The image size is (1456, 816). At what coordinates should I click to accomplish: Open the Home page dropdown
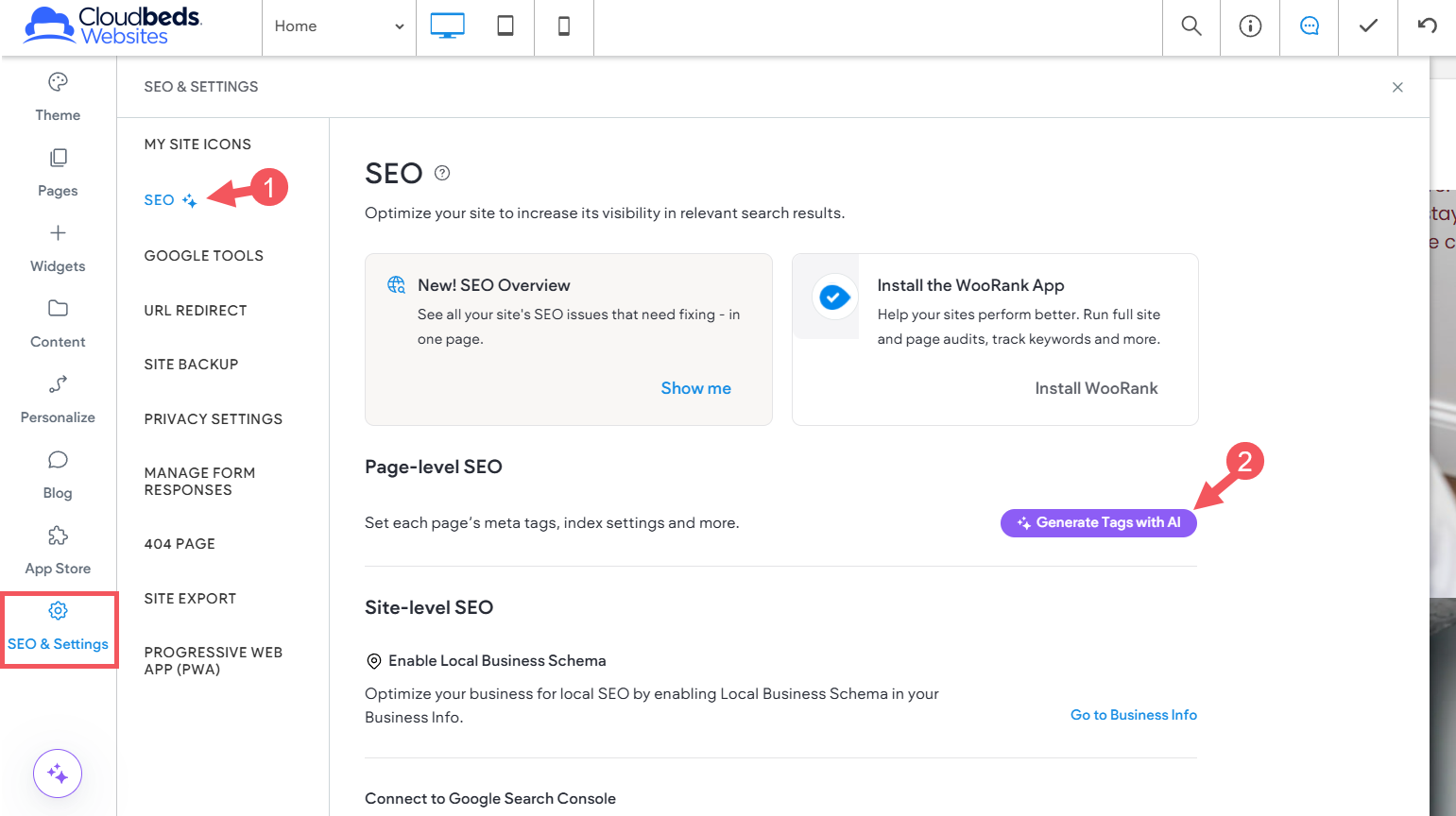point(338,26)
